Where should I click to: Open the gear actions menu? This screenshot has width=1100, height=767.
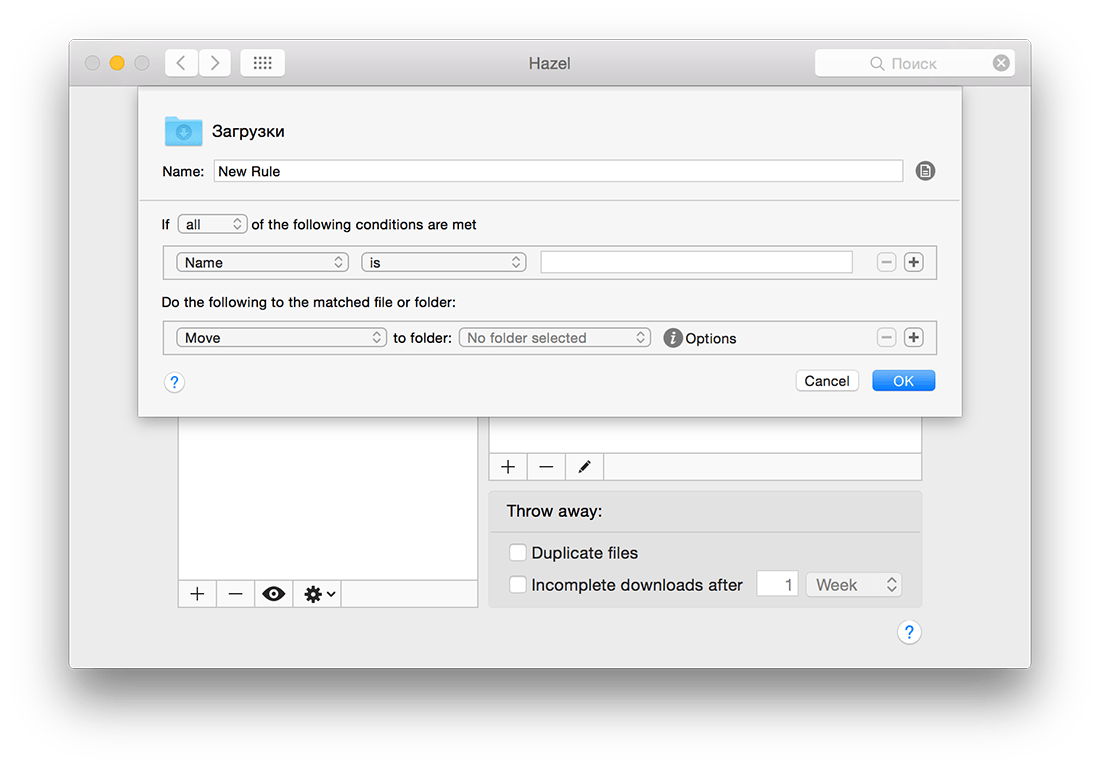point(318,594)
